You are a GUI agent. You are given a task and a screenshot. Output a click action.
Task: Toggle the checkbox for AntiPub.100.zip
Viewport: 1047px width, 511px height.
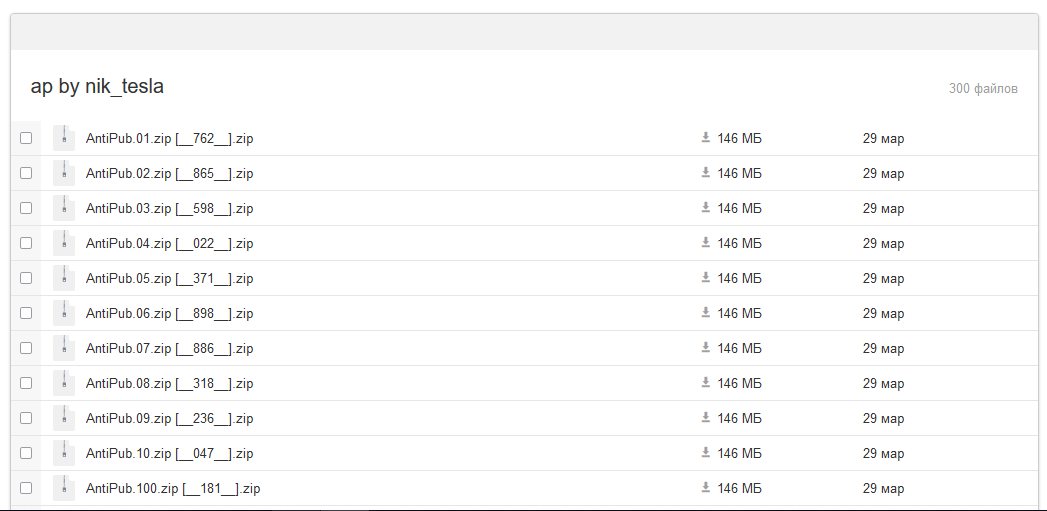click(25, 488)
